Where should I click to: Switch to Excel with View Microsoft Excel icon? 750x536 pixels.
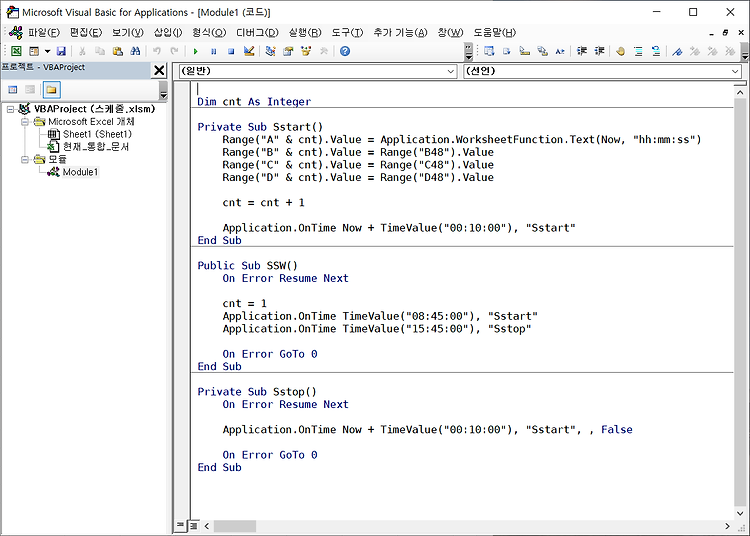[x=16, y=51]
